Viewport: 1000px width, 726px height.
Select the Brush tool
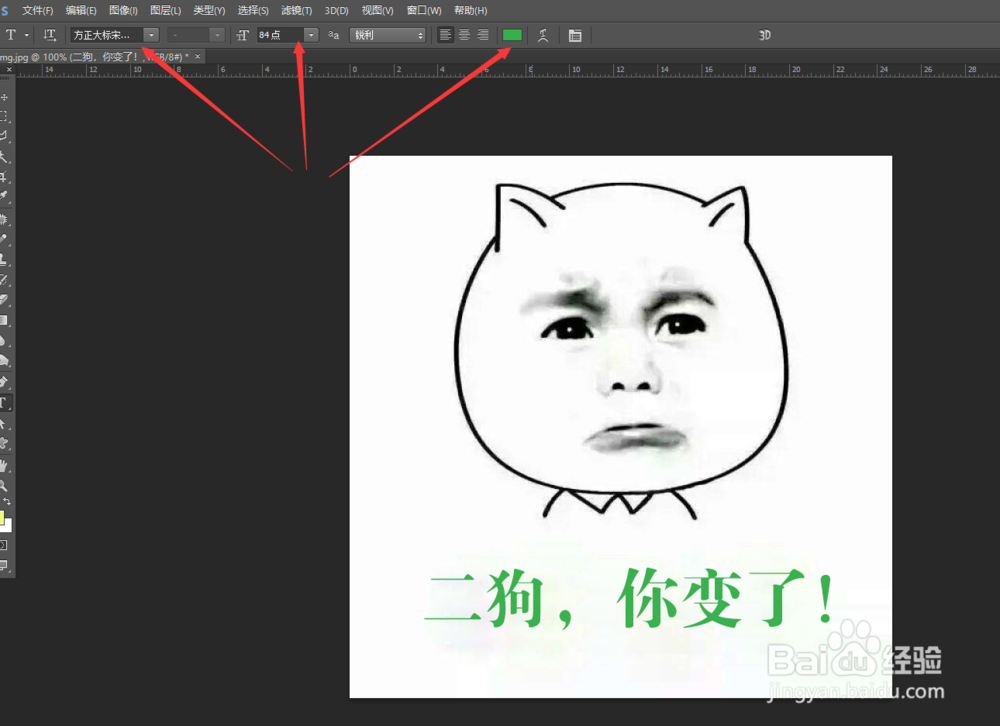[4, 239]
